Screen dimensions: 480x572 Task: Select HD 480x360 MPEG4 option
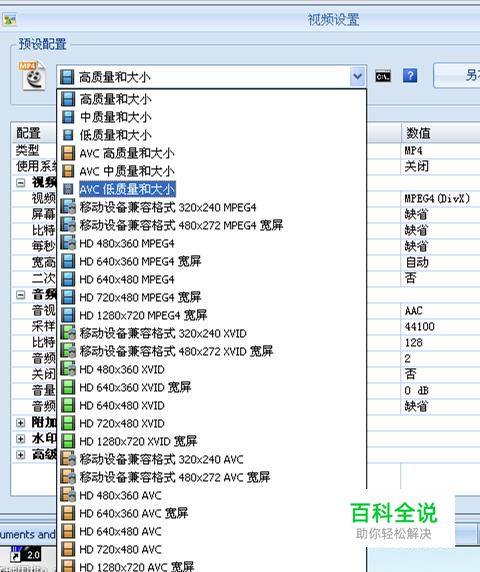coord(212,243)
